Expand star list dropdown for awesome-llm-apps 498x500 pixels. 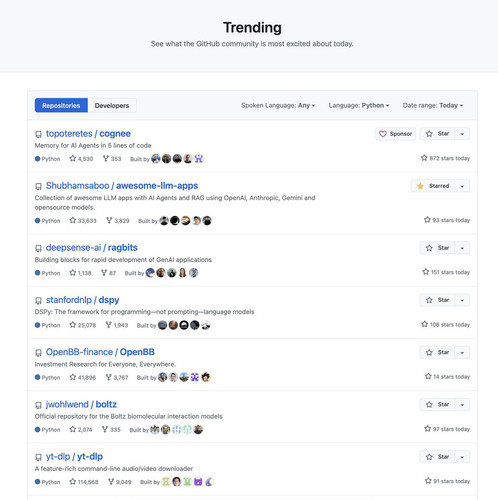pos(462,186)
